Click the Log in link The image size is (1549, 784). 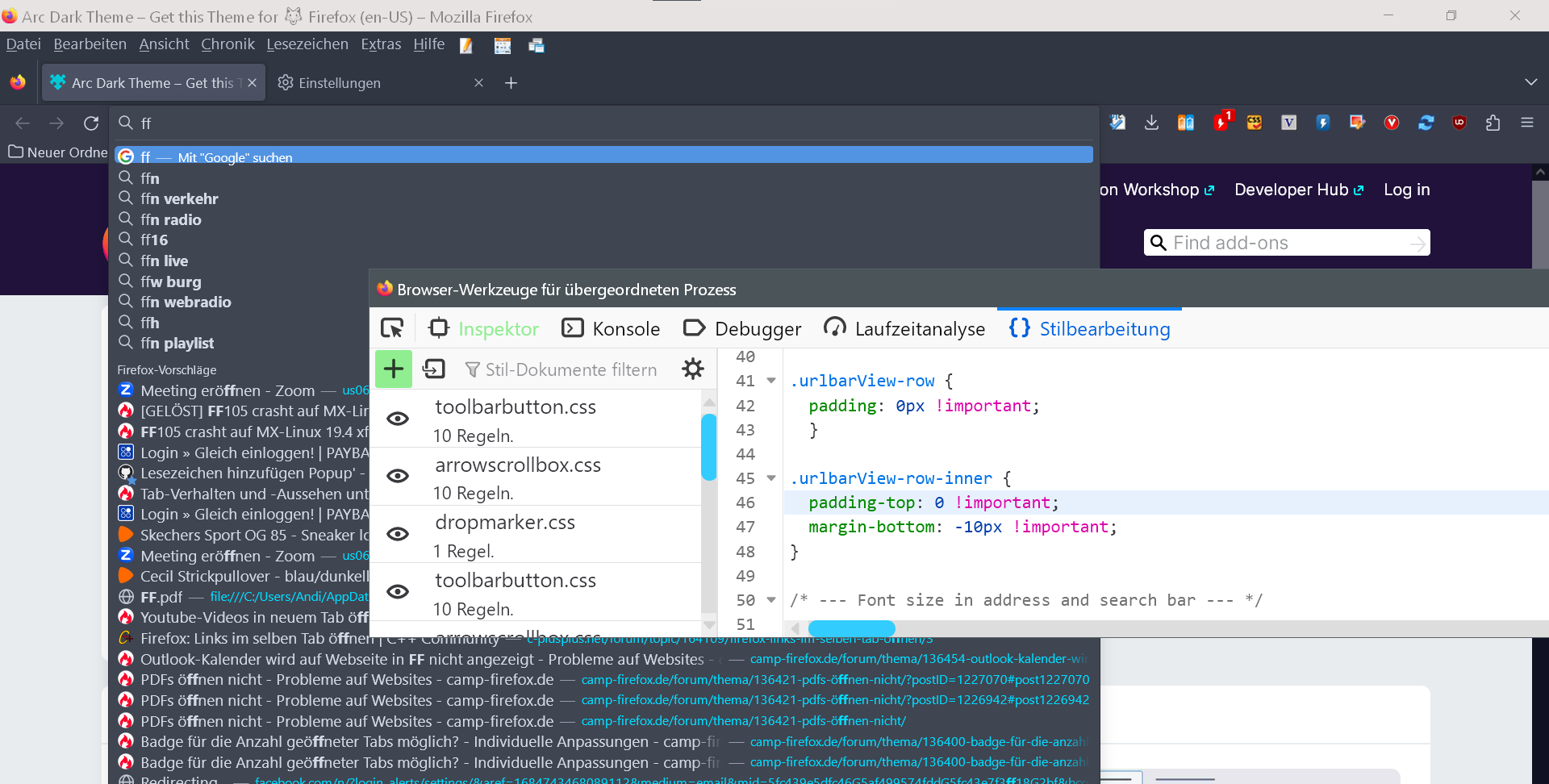click(1406, 190)
